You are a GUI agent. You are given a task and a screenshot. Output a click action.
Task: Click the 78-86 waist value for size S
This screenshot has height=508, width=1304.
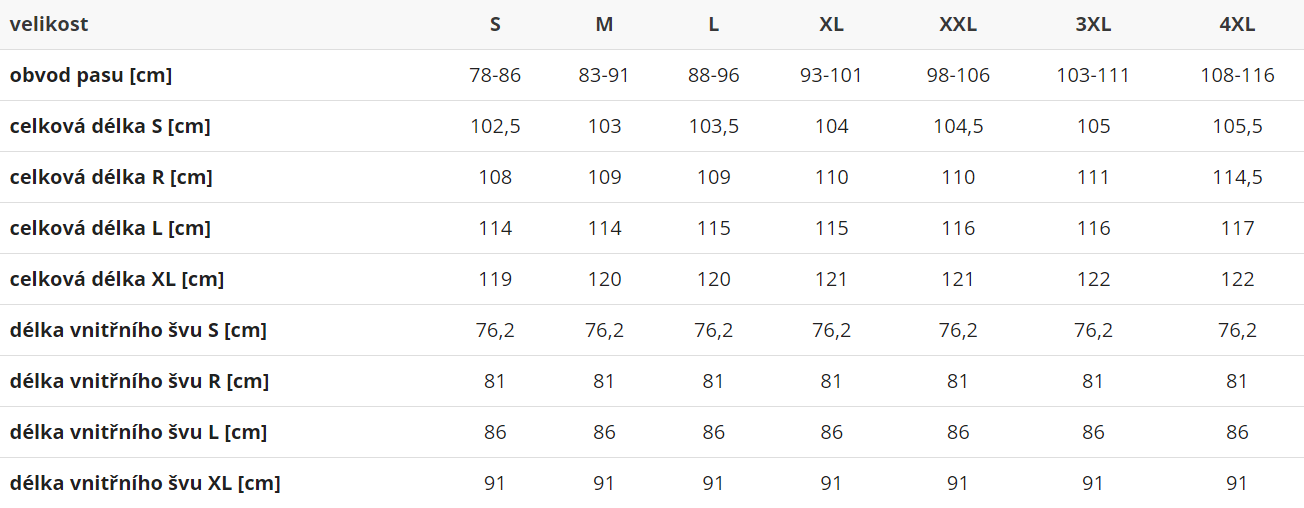click(x=495, y=75)
